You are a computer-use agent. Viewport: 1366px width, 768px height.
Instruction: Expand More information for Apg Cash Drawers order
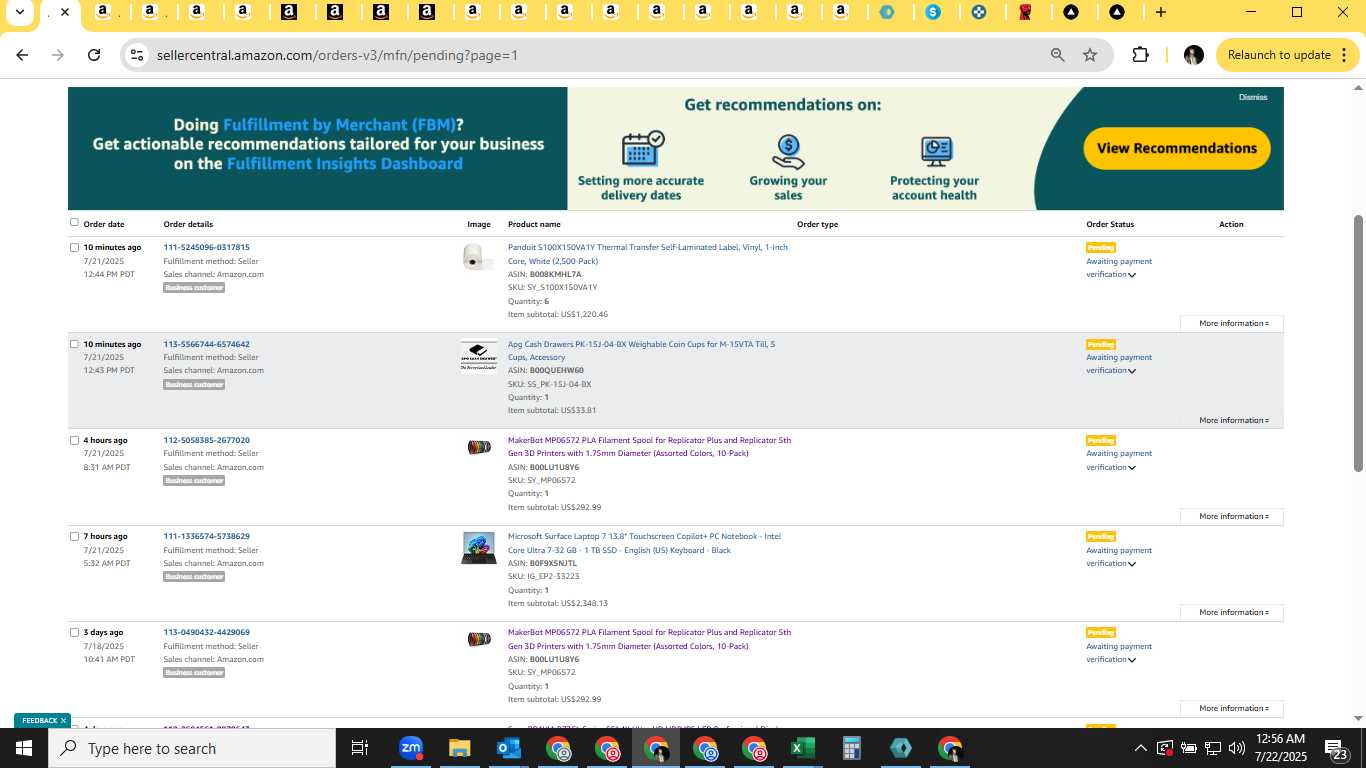pos(1231,420)
